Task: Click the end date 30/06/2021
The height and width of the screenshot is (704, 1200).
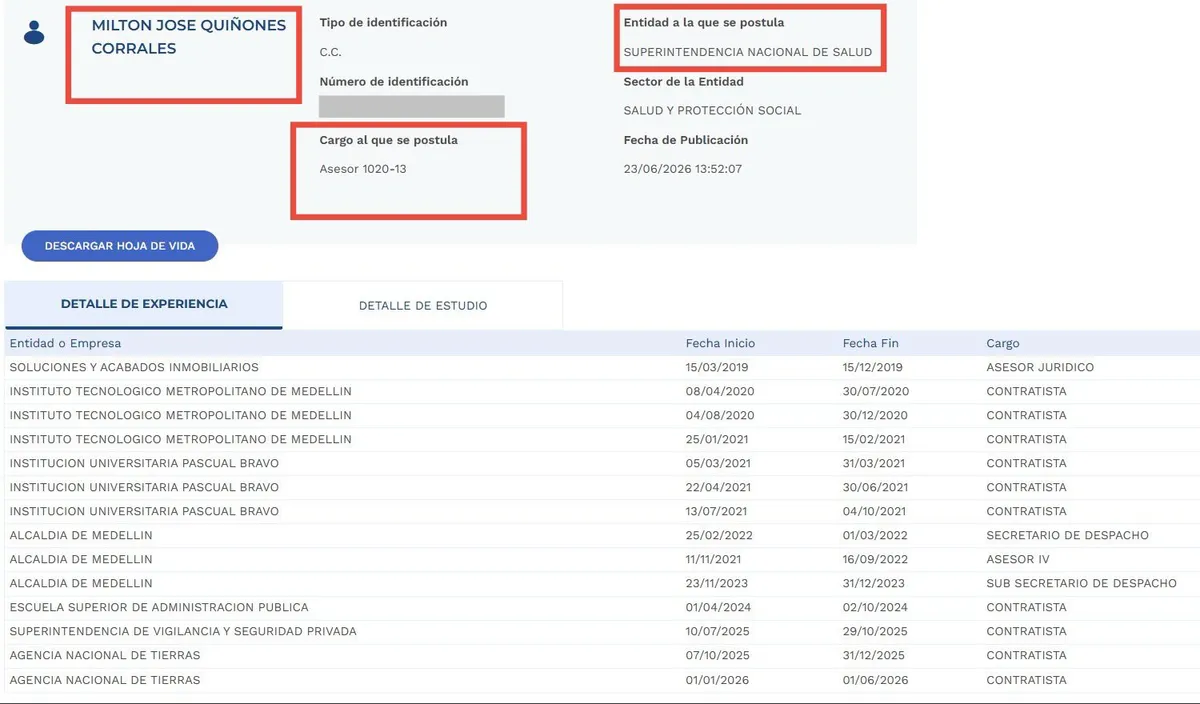Action: pyautogui.click(x=875, y=487)
